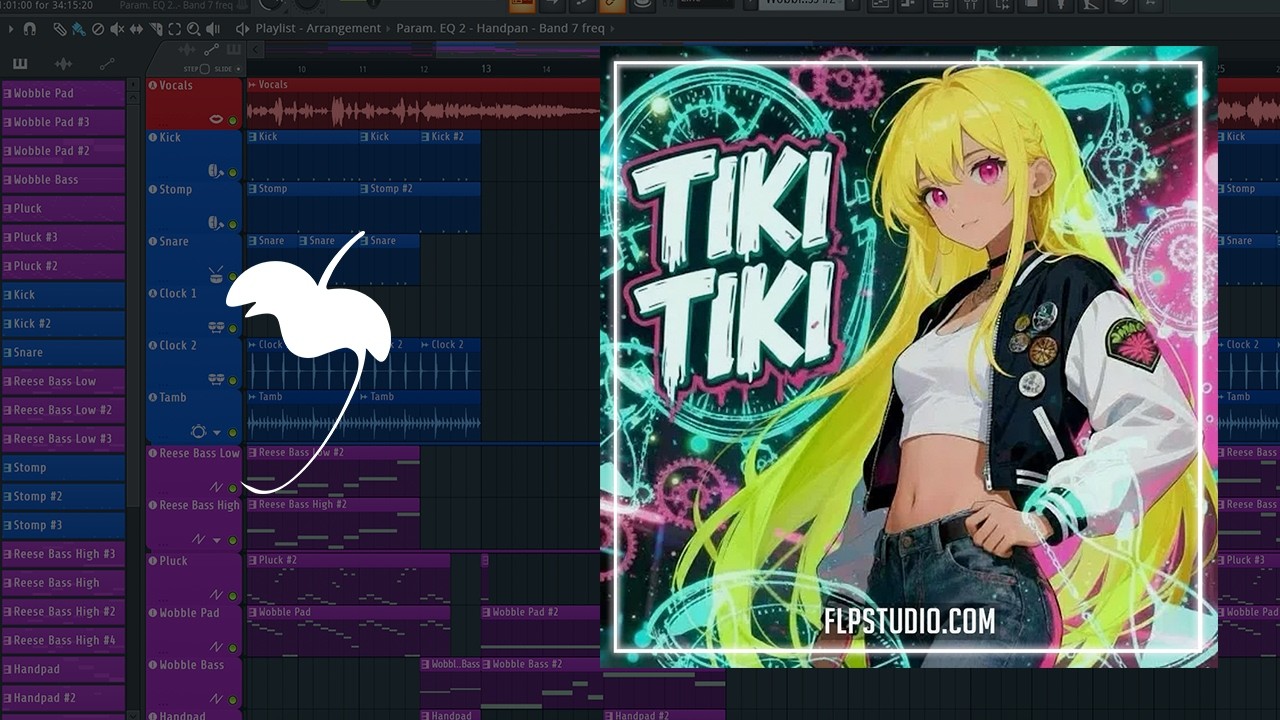Click the speaker icon before Playlist title
1280x720 pixels.
[x=242, y=29]
